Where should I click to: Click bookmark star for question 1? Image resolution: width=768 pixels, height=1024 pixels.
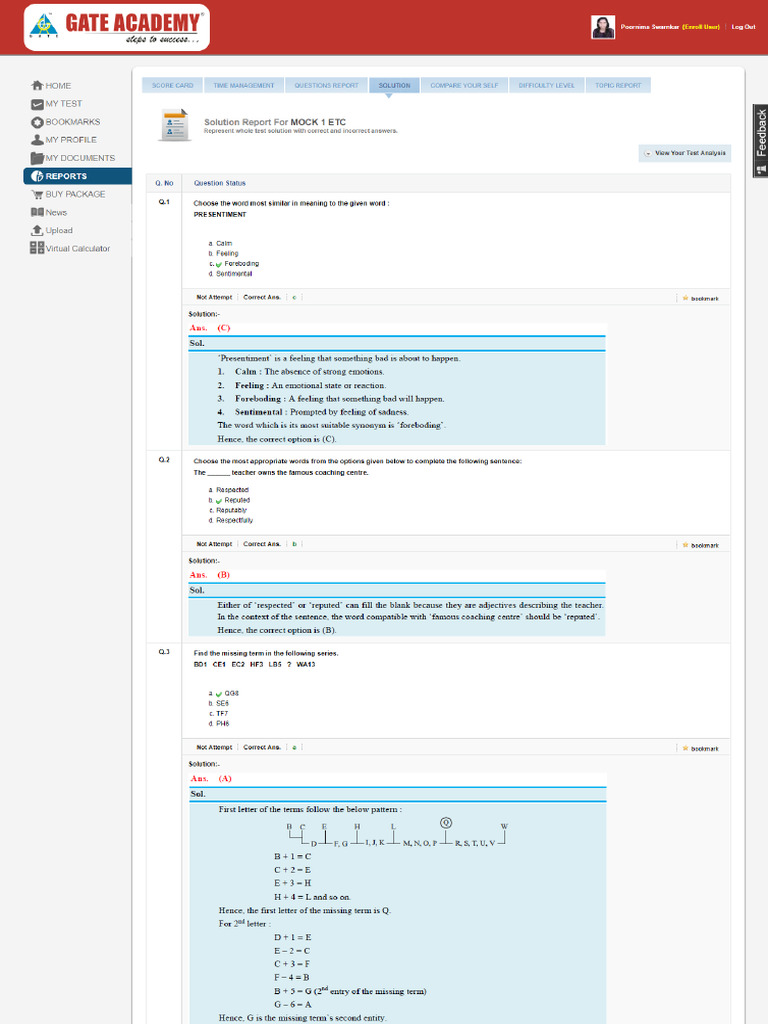tap(685, 298)
